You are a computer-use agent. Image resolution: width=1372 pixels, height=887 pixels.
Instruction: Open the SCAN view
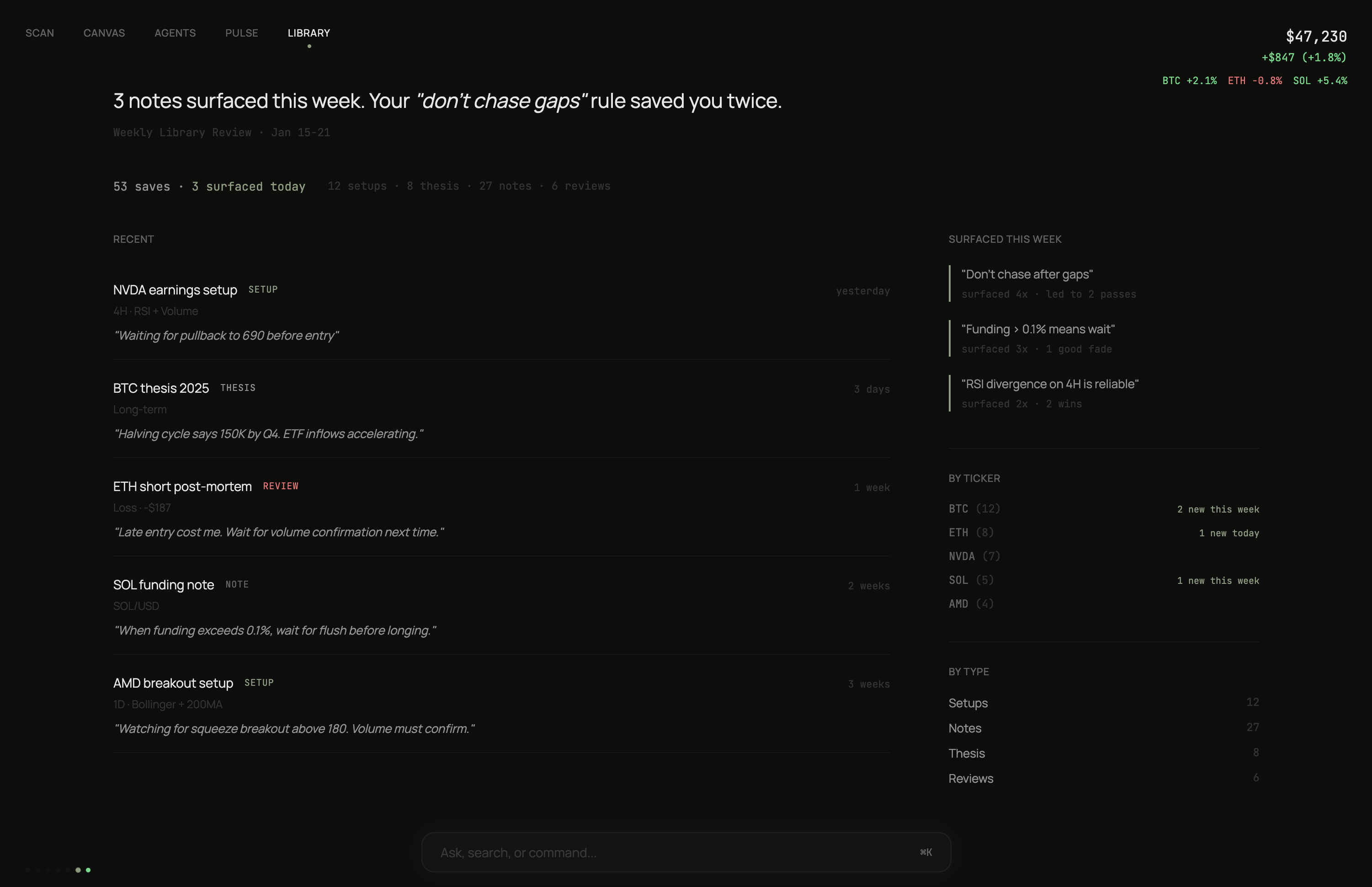pyautogui.click(x=39, y=33)
